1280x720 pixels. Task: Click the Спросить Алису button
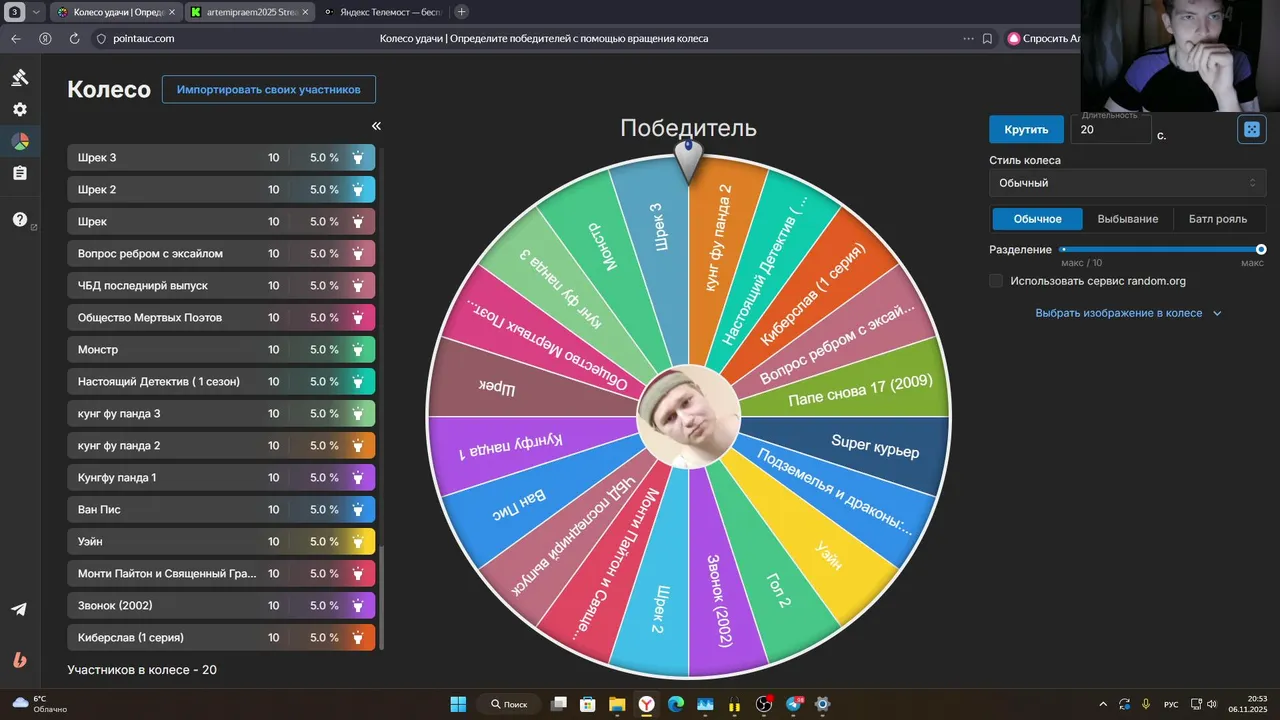click(1043, 39)
